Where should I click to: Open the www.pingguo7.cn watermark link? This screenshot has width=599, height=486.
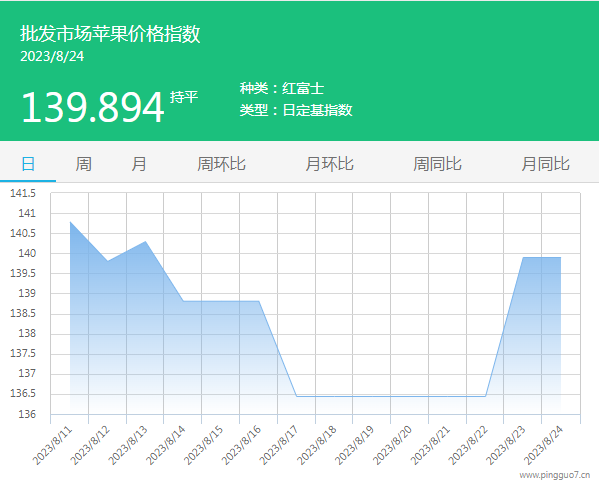(555, 475)
